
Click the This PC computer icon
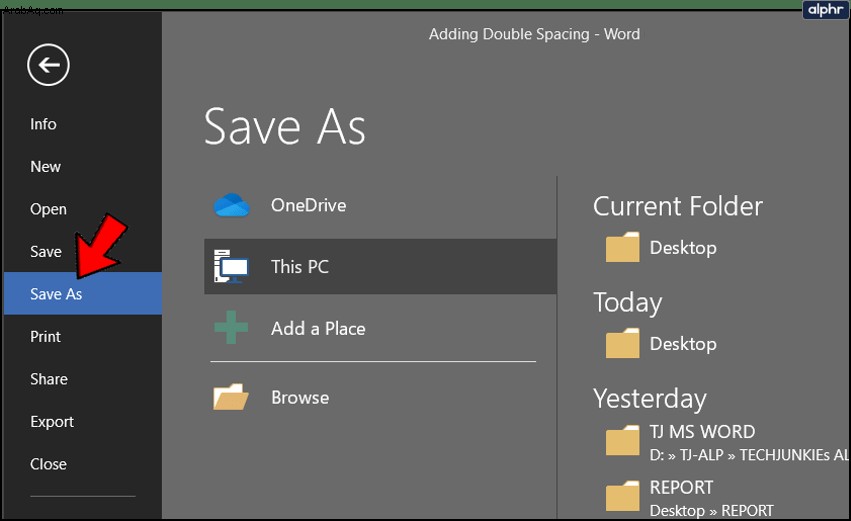231,266
